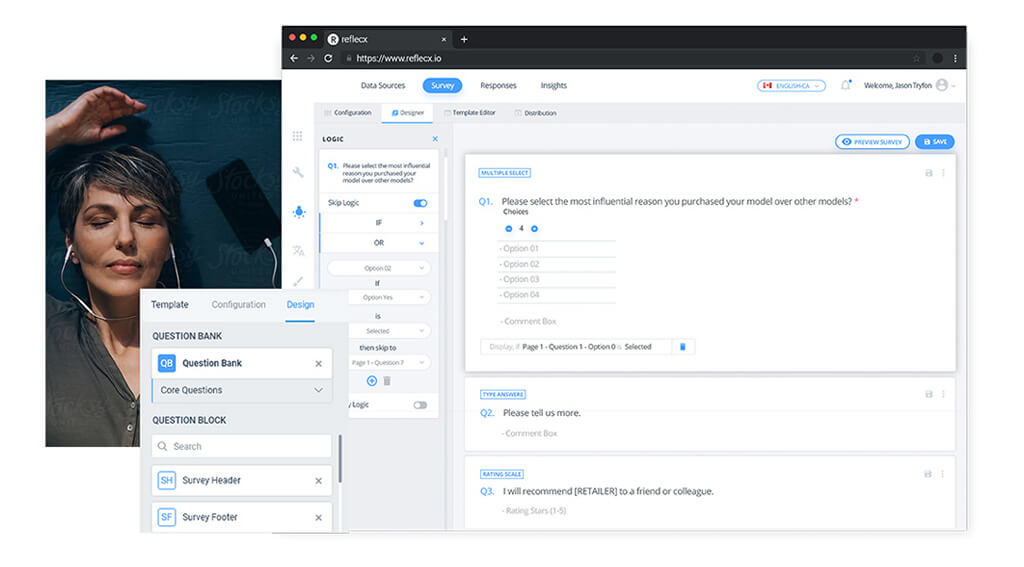1024x567 pixels.
Task: Collapse the OR condition section
Action: coord(421,243)
